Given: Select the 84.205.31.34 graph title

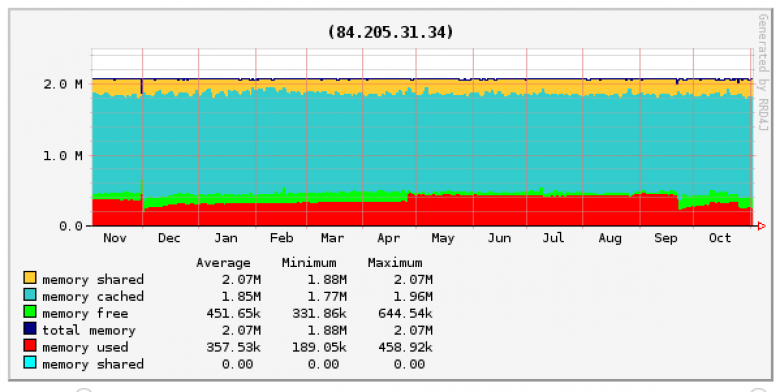Looking at the screenshot, I should click(x=390, y=32).
